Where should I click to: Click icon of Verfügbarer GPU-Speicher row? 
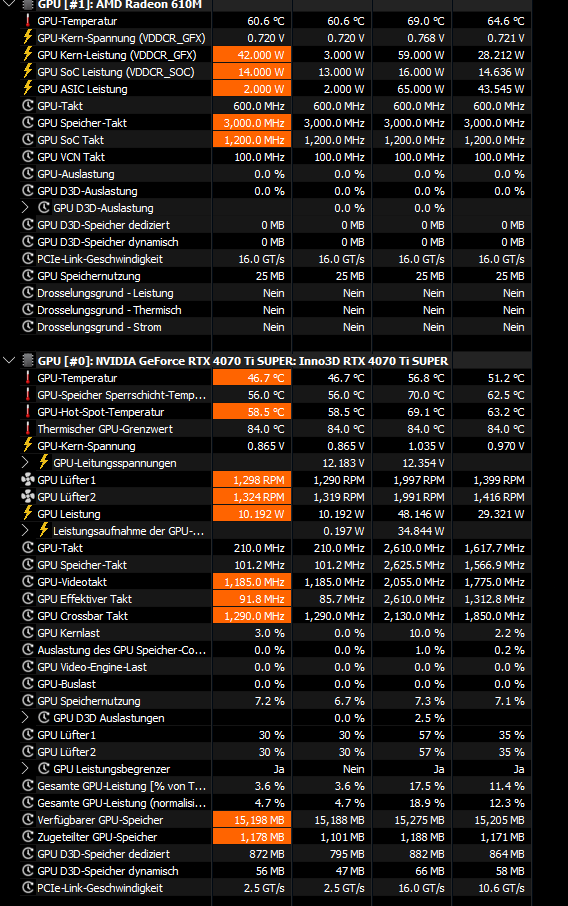point(28,819)
